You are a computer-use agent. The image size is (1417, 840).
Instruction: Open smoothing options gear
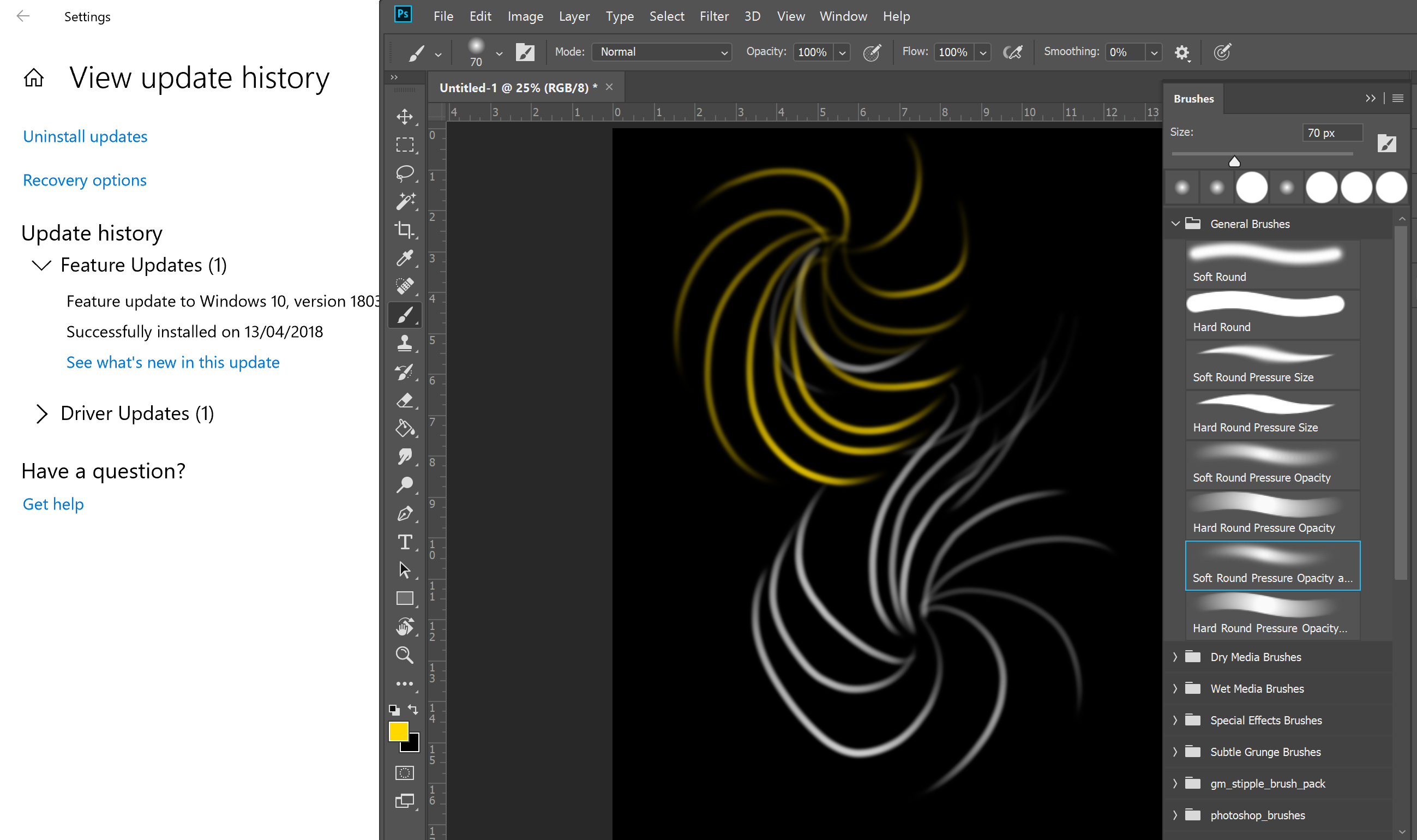click(x=1181, y=53)
